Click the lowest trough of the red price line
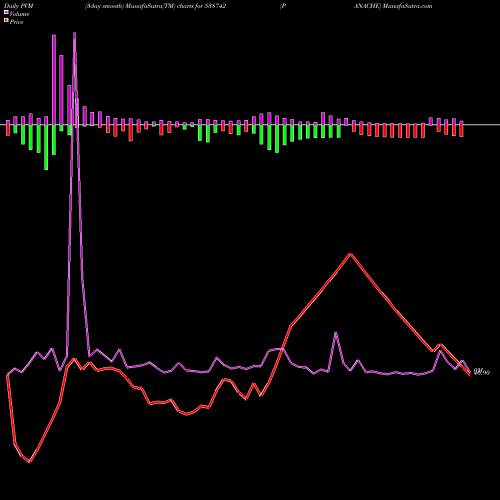 29,462
